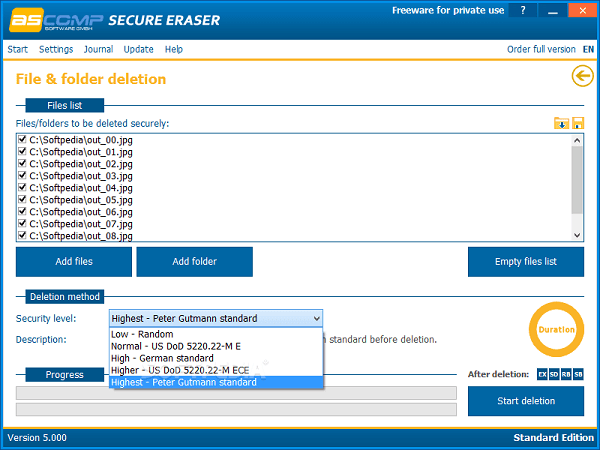Toggle the SB option after deletion

pos(578,374)
